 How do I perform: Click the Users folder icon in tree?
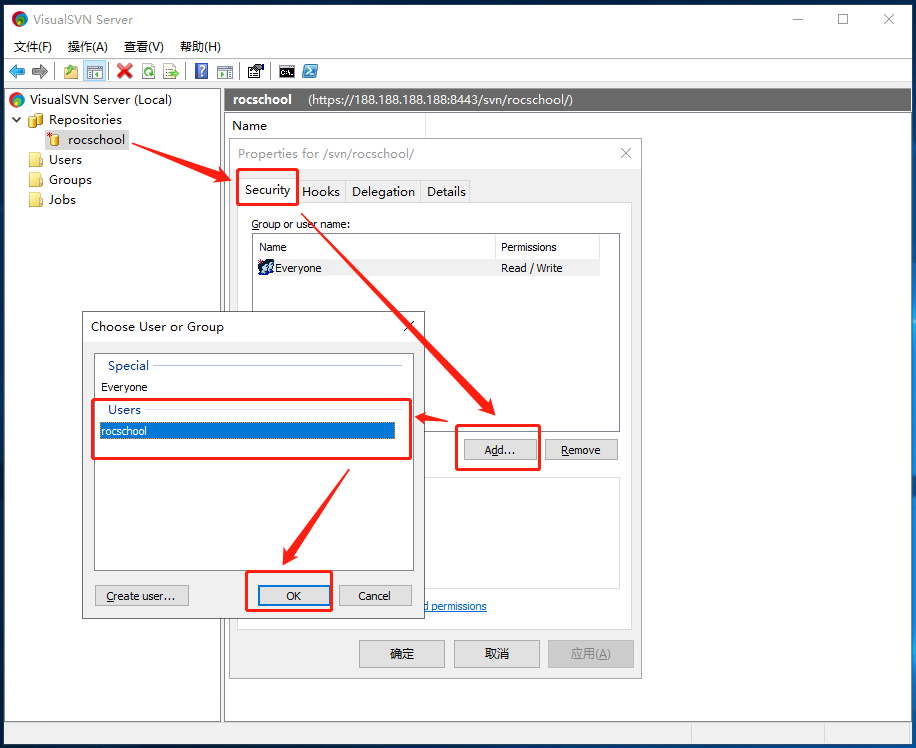click(x=36, y=160)
